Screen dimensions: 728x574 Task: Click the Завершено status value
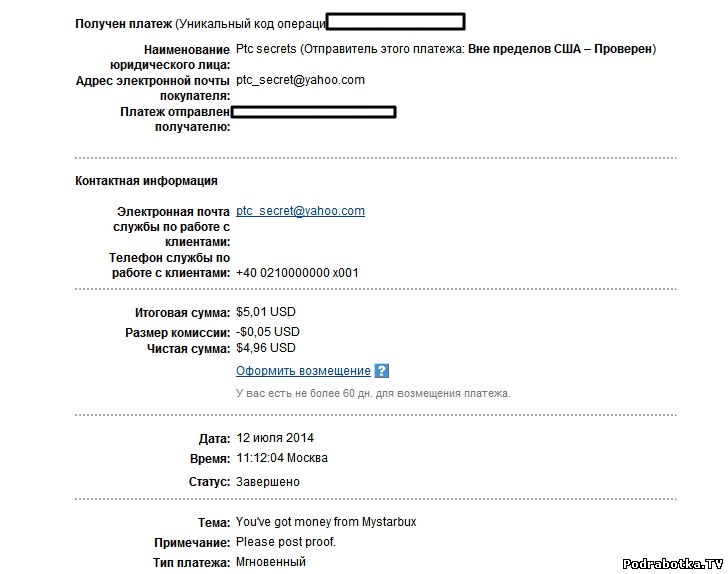(x=267, y=482)
